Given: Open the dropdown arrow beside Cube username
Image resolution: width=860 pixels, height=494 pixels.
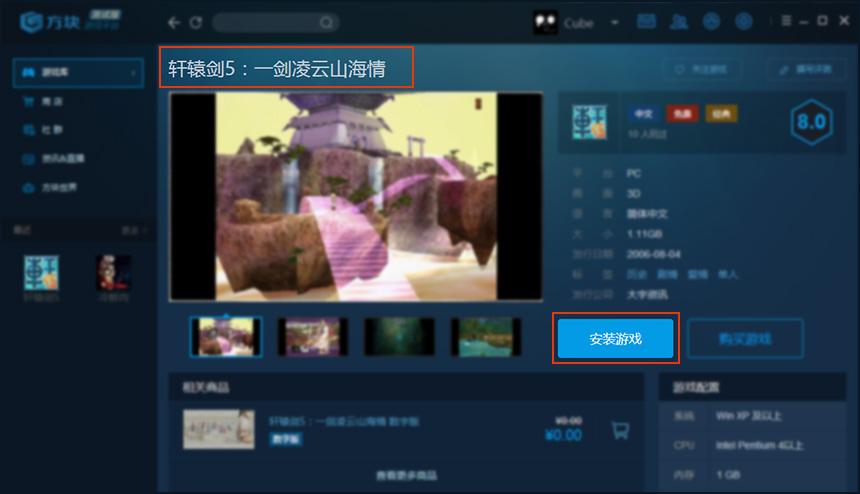Looking at the screenshot, I should coord(615,22).
